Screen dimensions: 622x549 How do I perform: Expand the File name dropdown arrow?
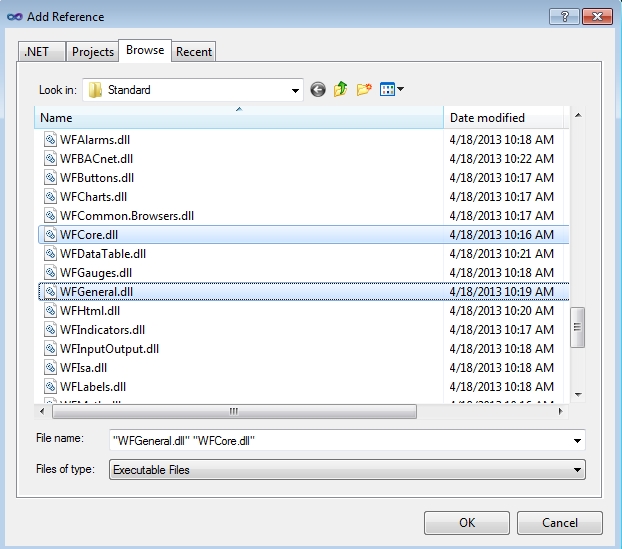click(x=577, y=441)
